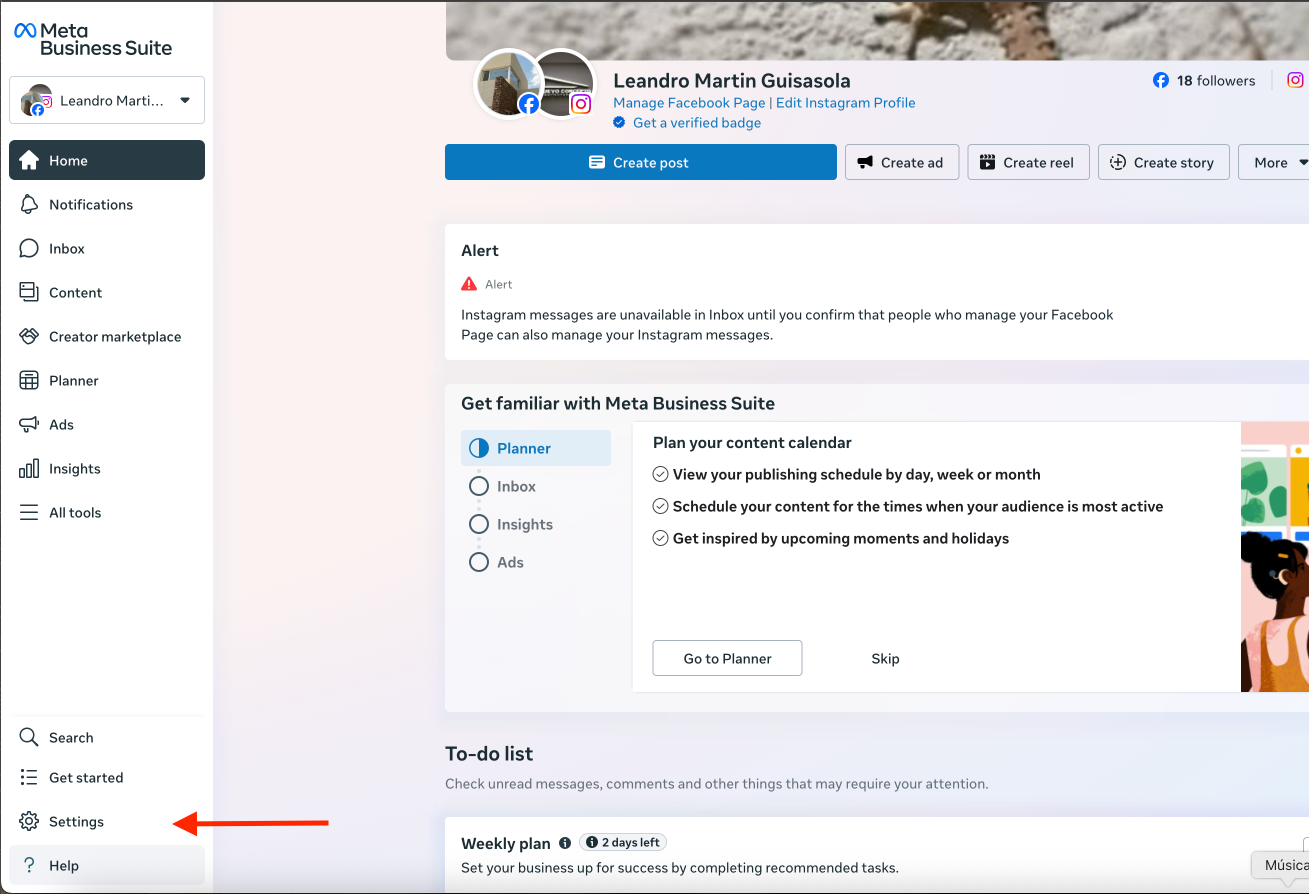The image size is (1309, 894).
Task: Select Planner in Get familiar list
Action: [x=536, y=448]
